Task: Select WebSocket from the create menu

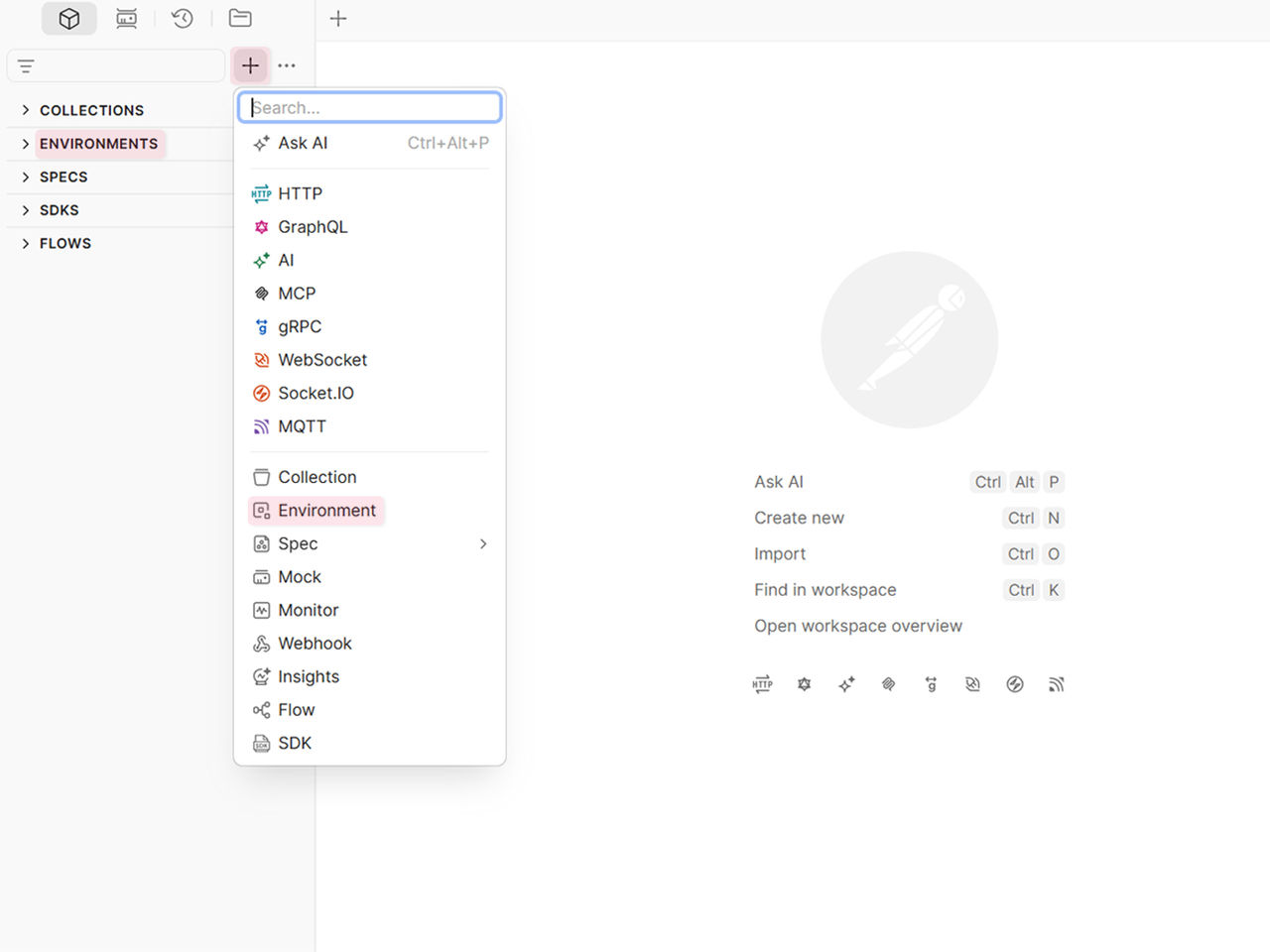Action: click(x=369, y=360)
